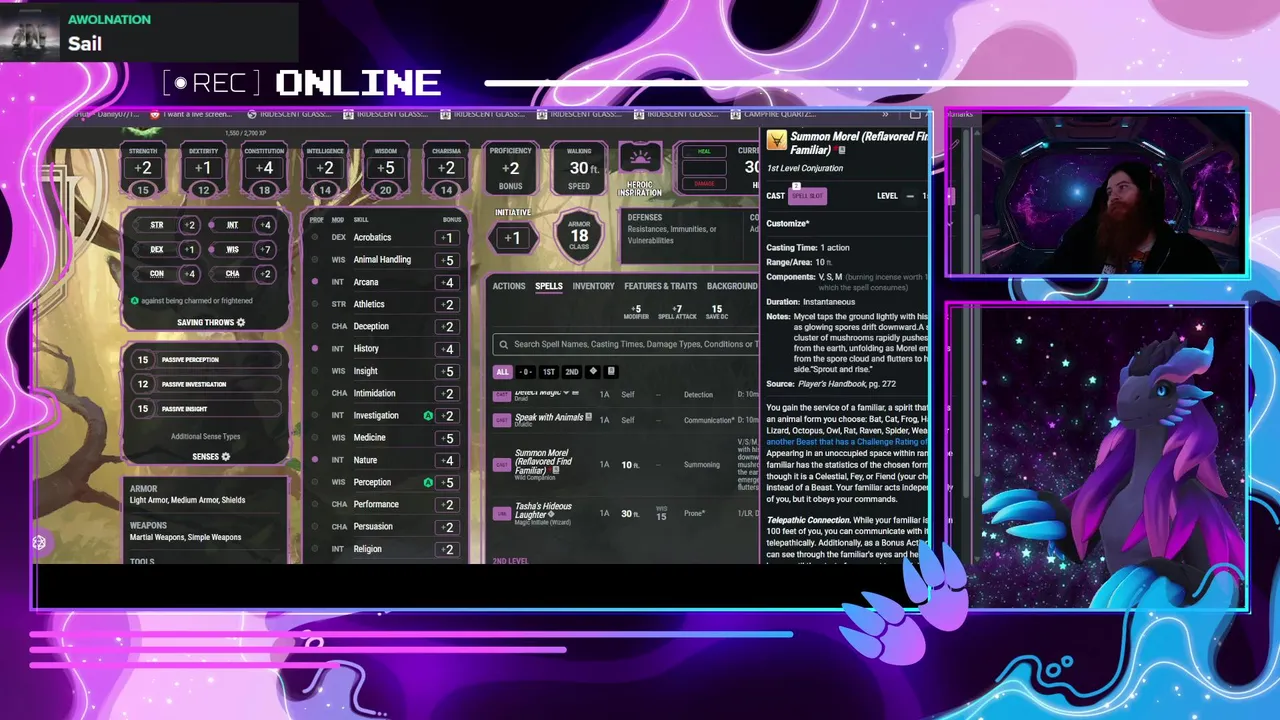Switch to the Actions tab
This screenshot has height=720, width=1280.
point(508,286)
